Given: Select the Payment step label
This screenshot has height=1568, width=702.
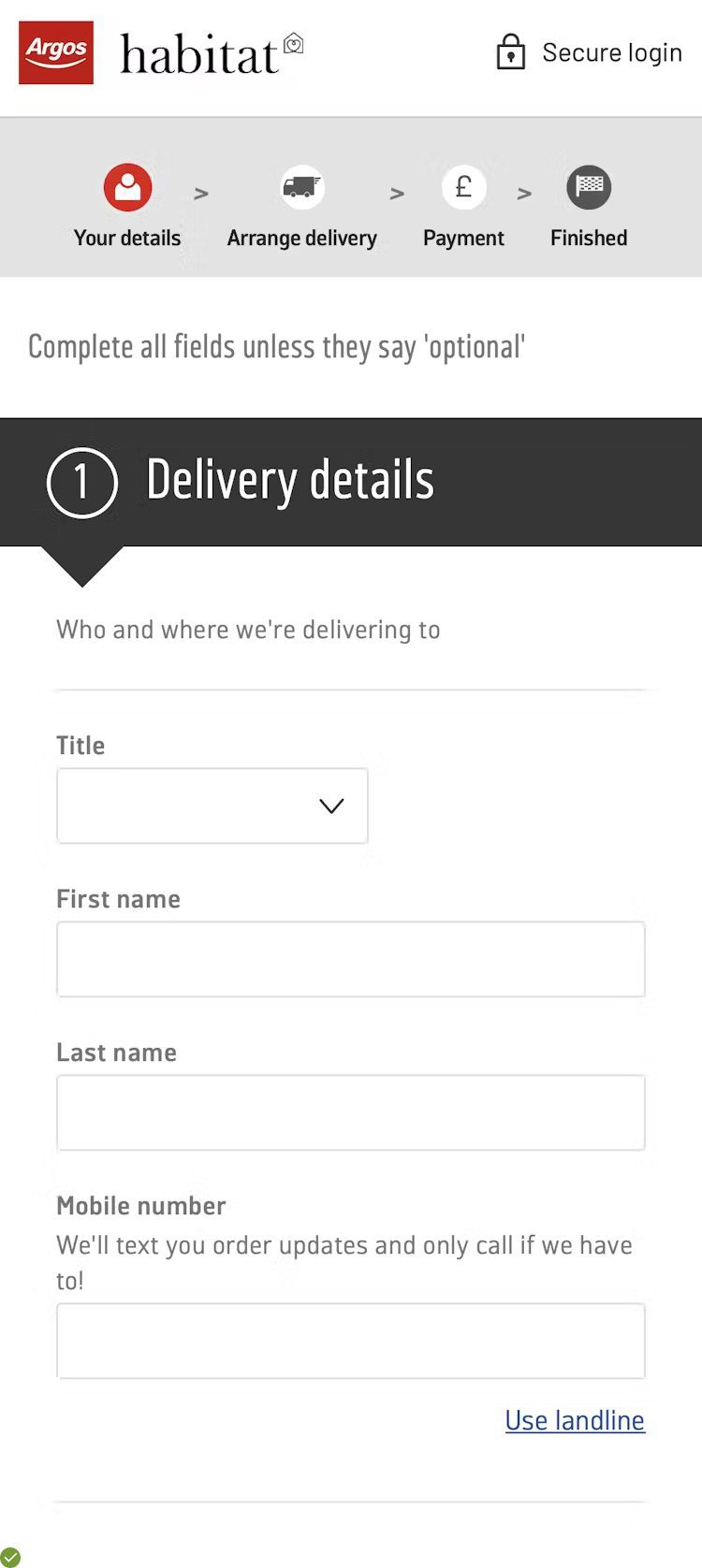Looking at the screenshot, I should 463,239.
